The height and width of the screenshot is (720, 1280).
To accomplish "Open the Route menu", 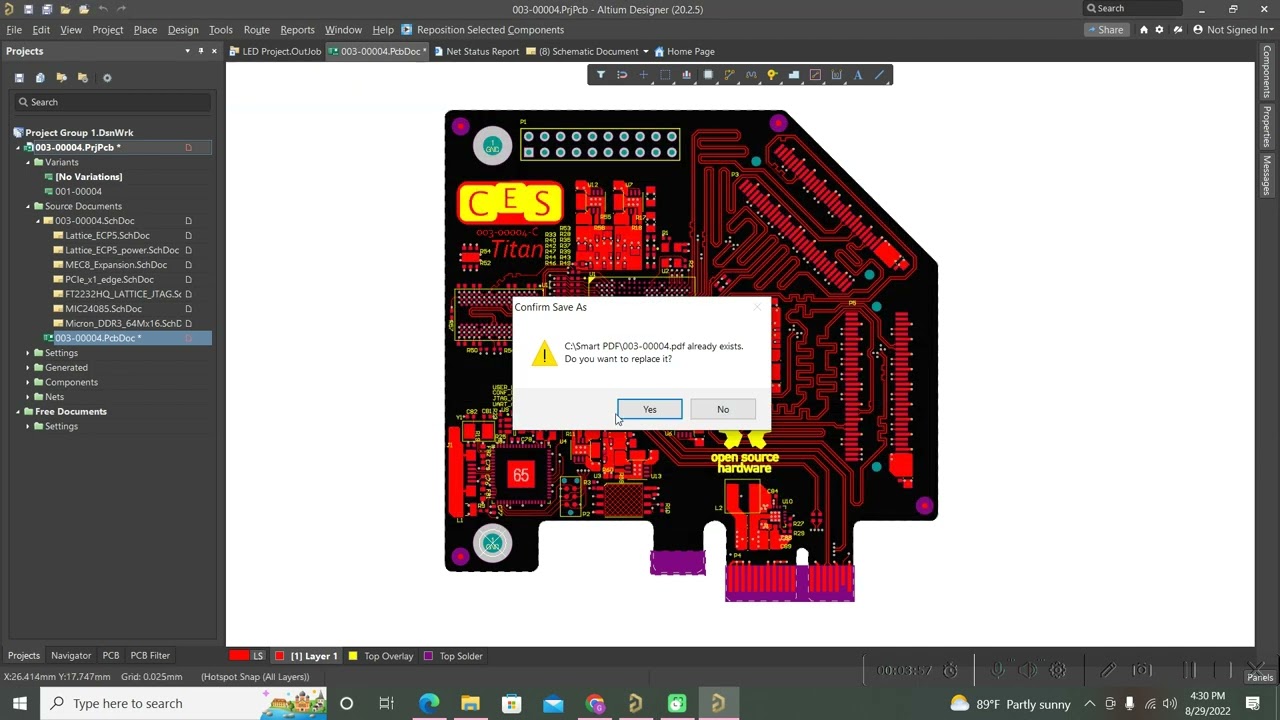I will tap(256, 30).
